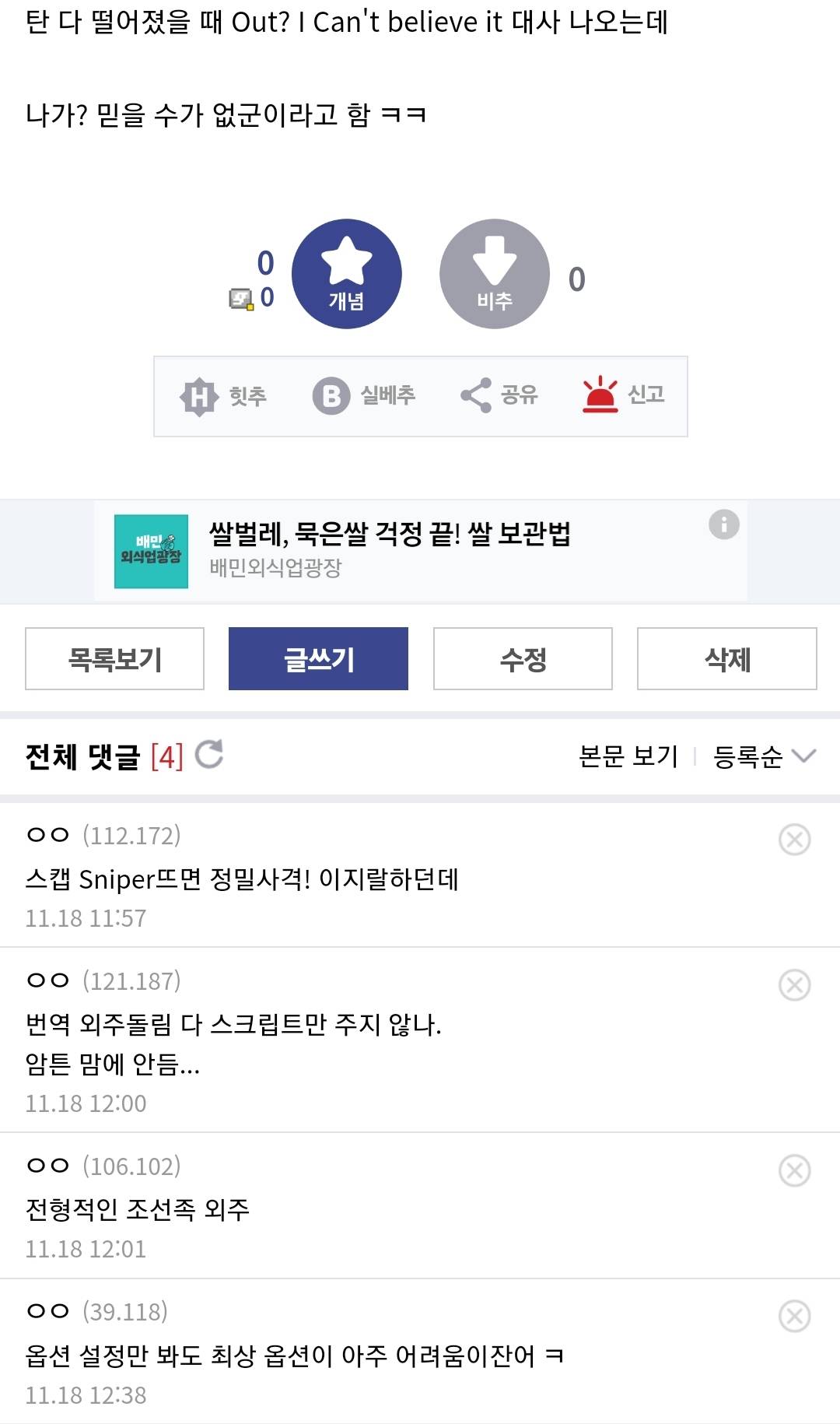Tap the gray 비추 downvote arrow button

pyautogui.click(x=495, y=274)
